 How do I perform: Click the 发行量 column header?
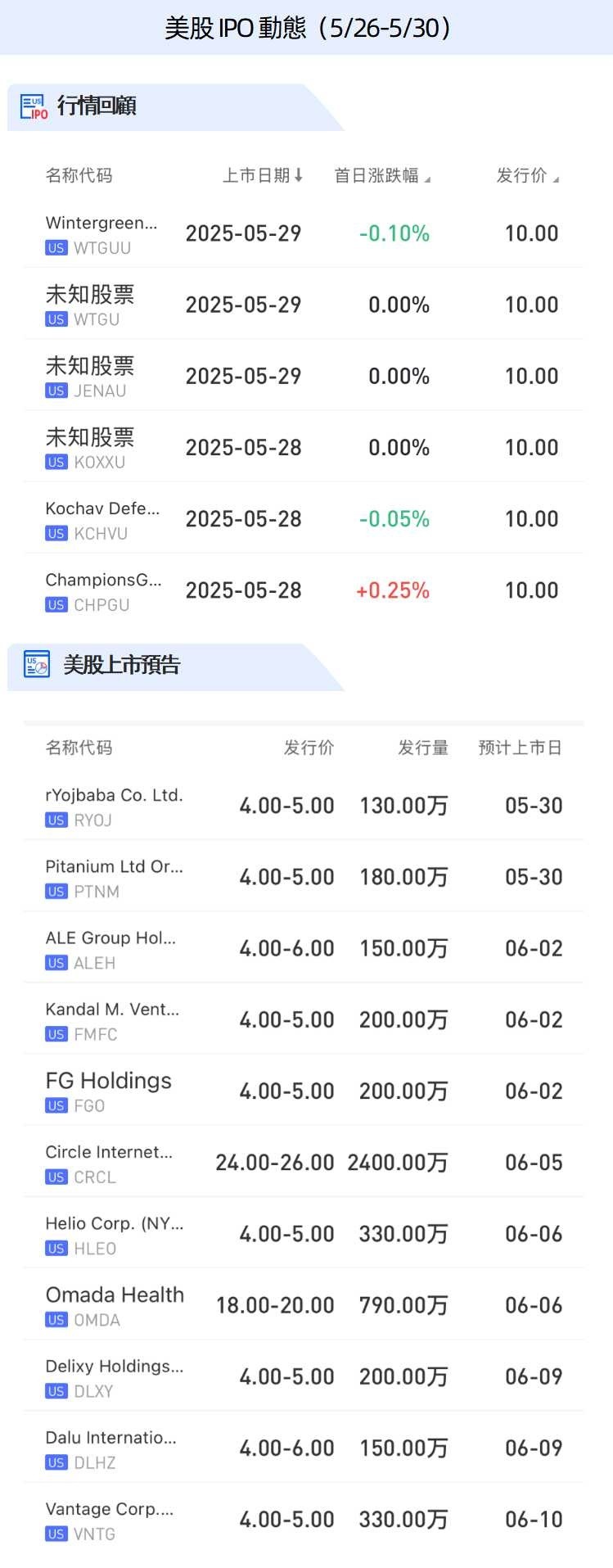(x=422, y=748)
